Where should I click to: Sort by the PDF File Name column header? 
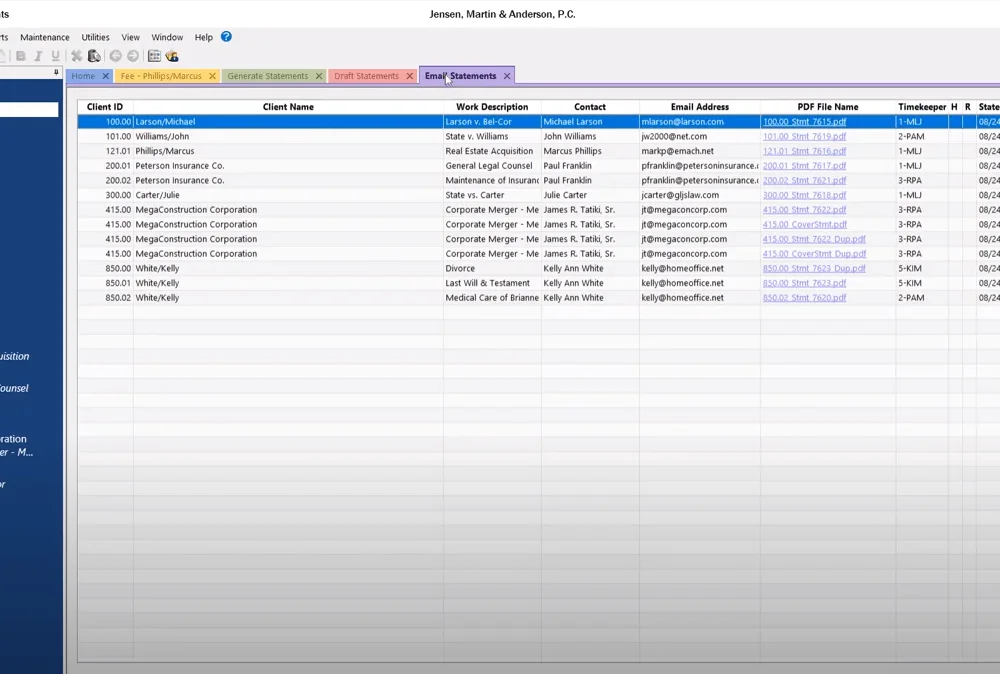(828, 107)
